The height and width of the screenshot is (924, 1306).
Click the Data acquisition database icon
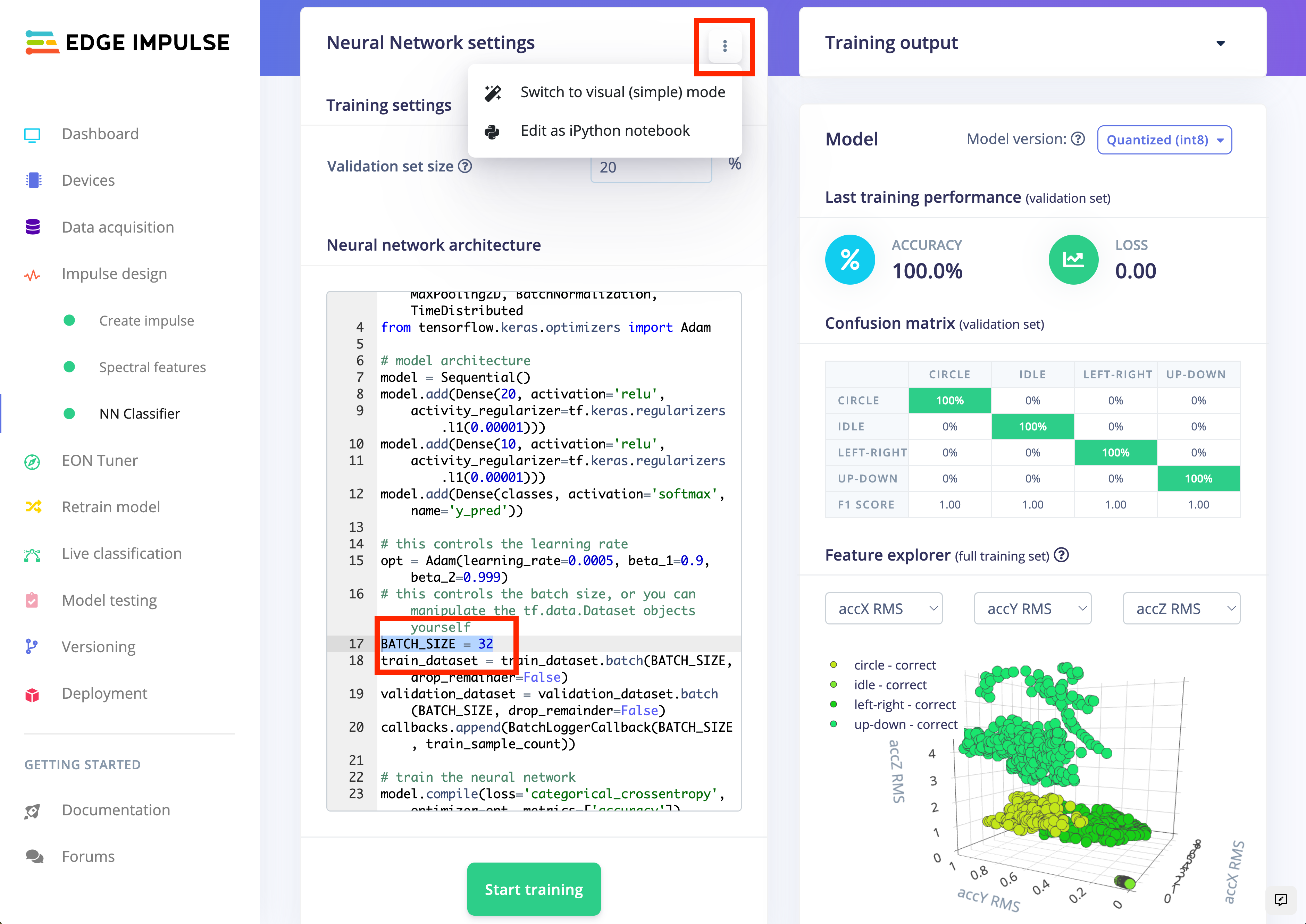point(33,226)
